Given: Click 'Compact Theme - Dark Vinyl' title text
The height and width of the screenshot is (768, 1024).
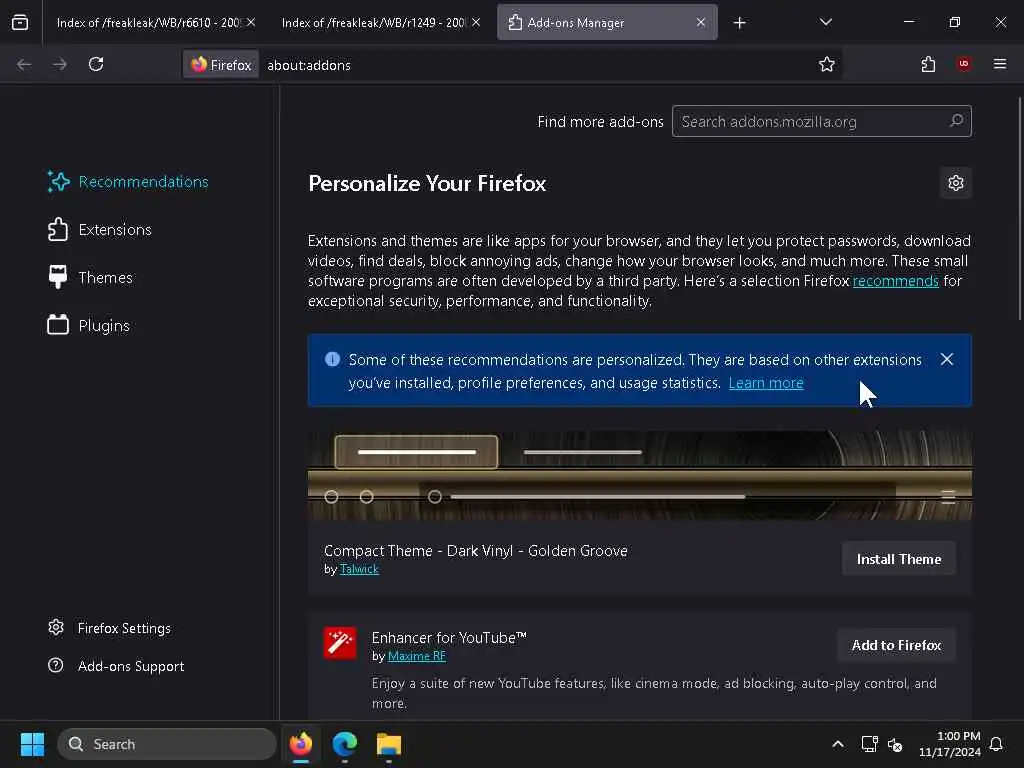Looking at the screenshot, I should click(x=475, y=551).
